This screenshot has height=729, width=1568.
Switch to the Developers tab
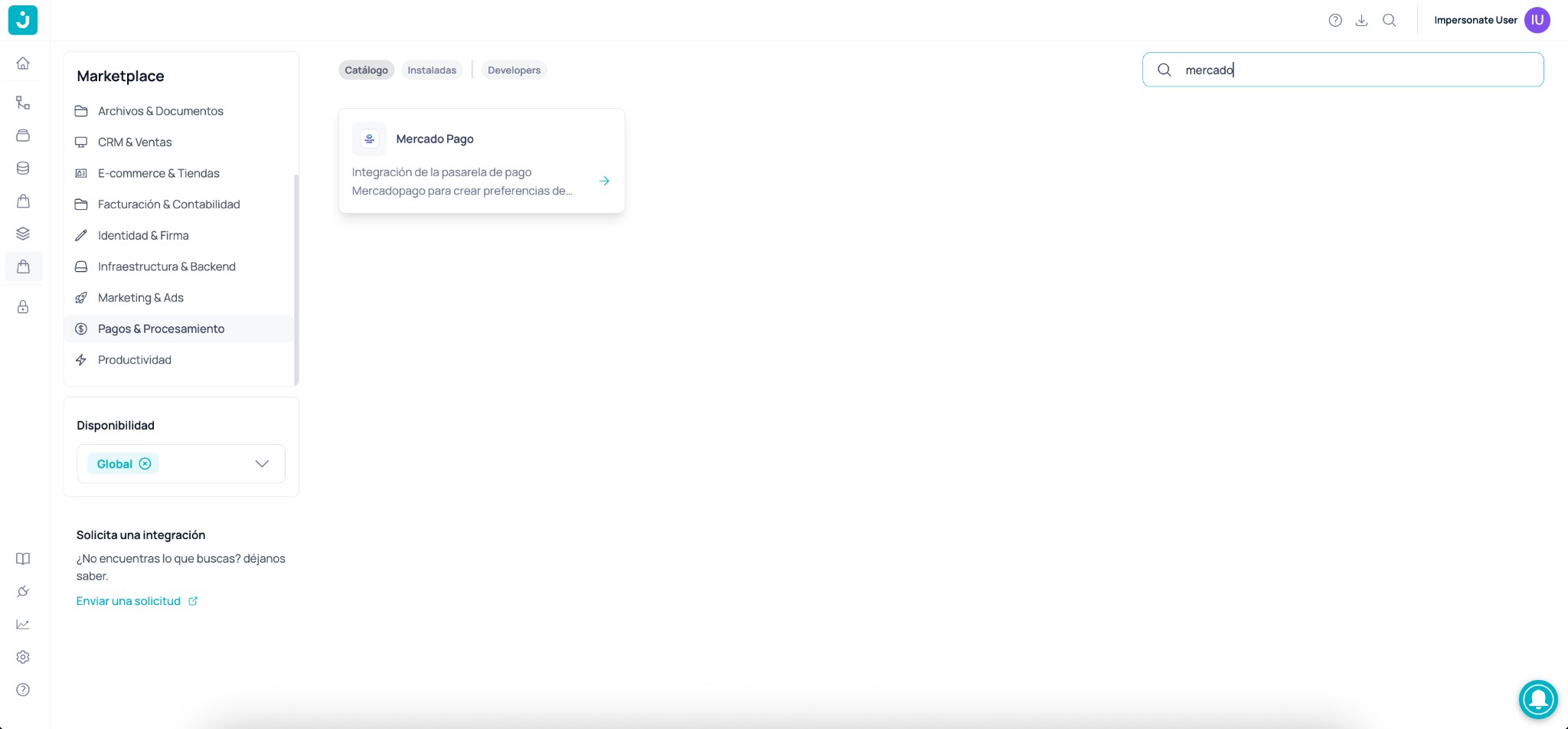click(x=514, y=70)
